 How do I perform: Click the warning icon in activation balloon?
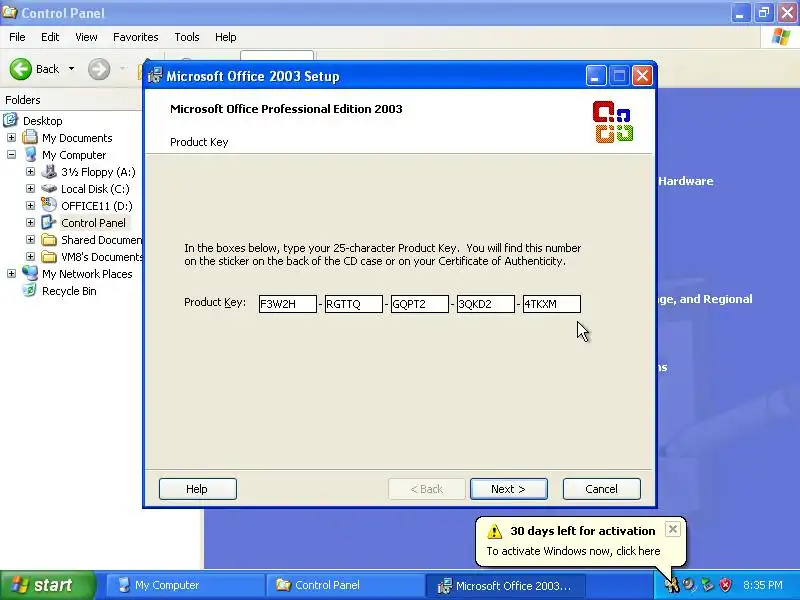point(494,531)
